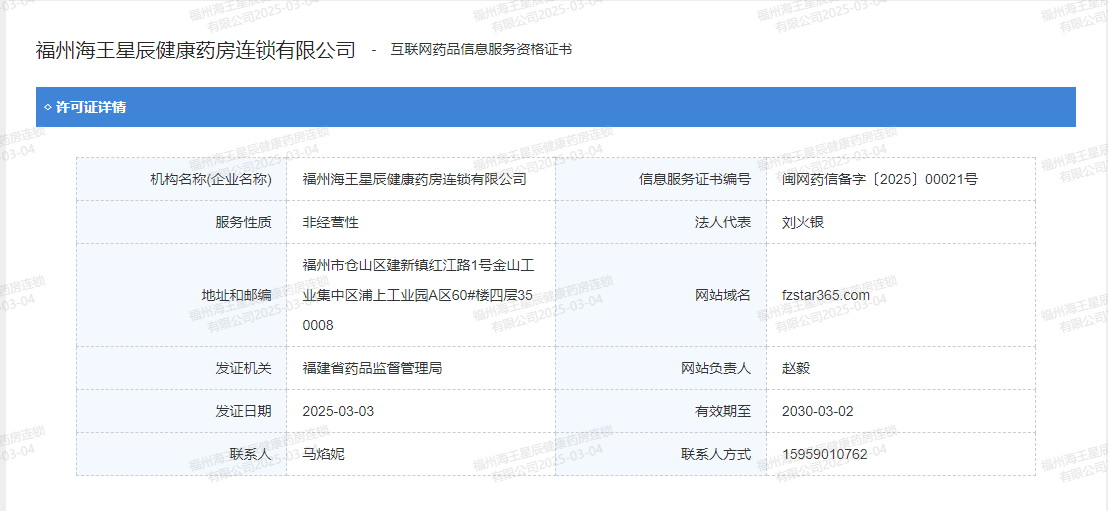Click the 许可证详情 section header

(x=555, y=107)
